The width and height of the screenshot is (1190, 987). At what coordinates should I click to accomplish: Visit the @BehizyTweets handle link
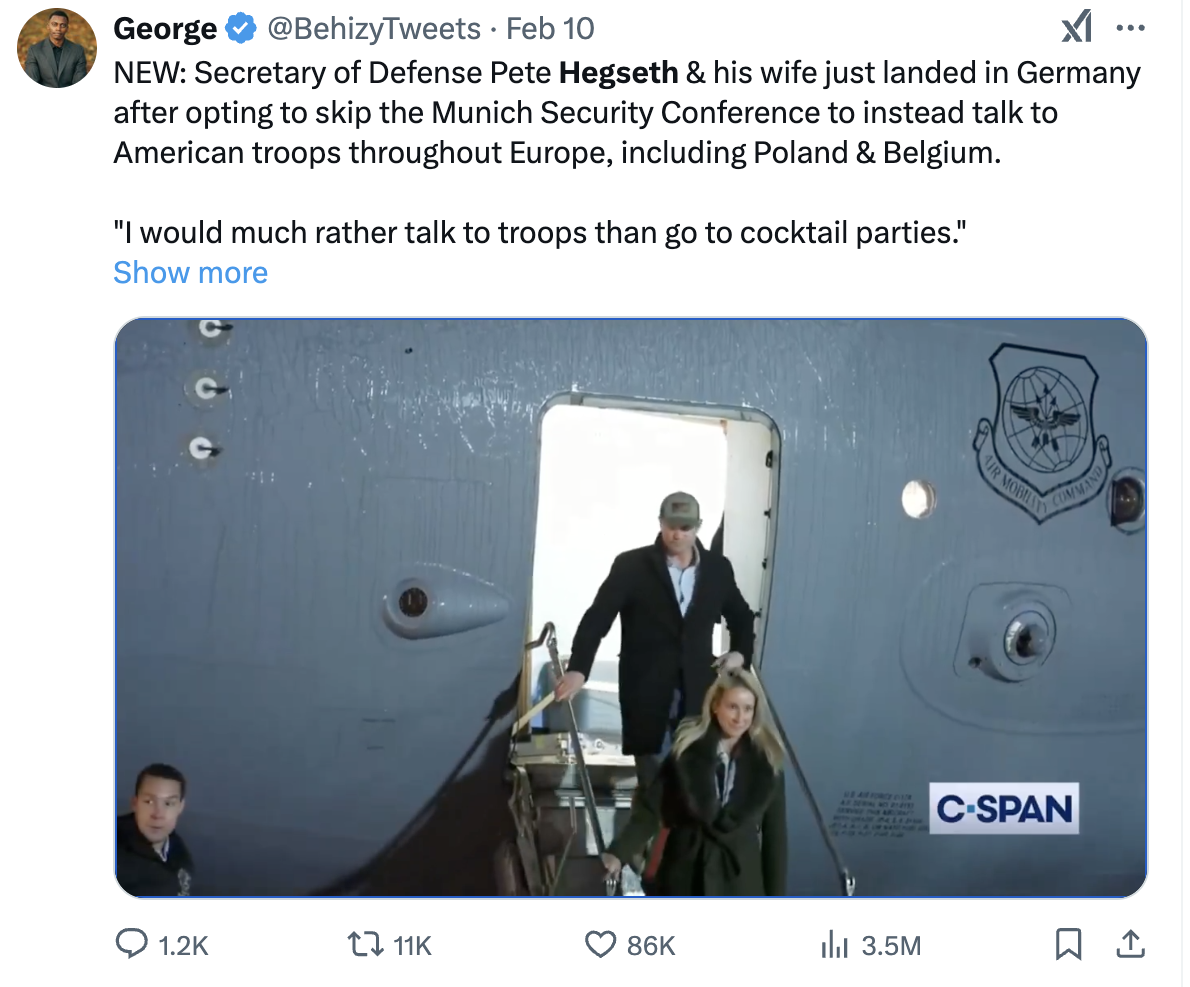pyautogui.click(x=373, y=29)
